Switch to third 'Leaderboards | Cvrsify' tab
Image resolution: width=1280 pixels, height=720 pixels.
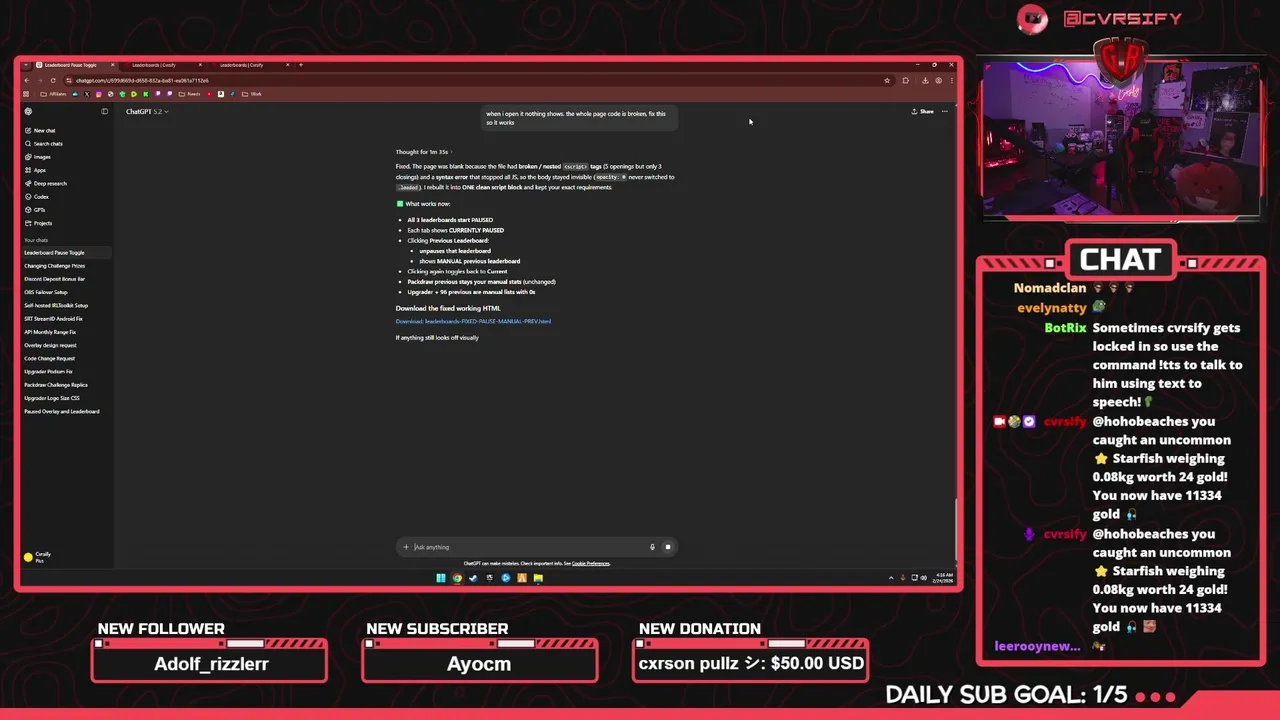pos(248,65)
